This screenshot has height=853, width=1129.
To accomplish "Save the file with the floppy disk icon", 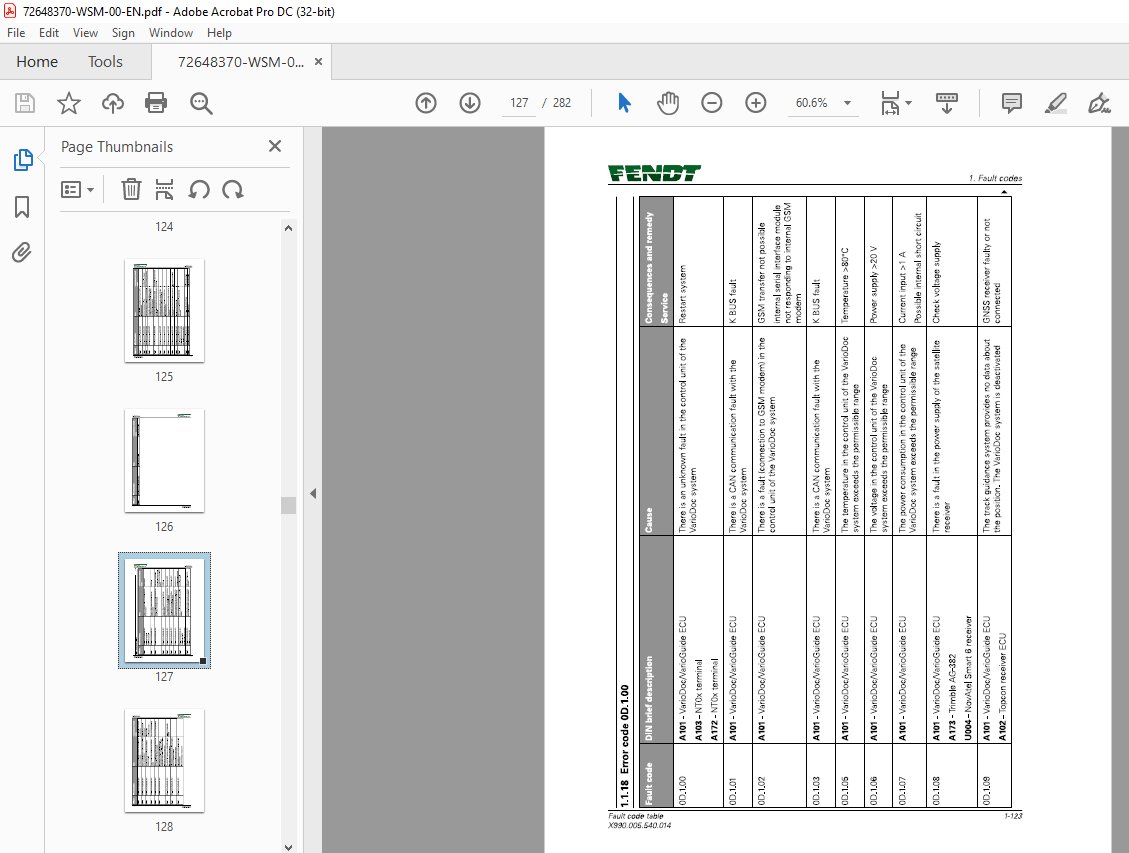I will coord(25,103).
